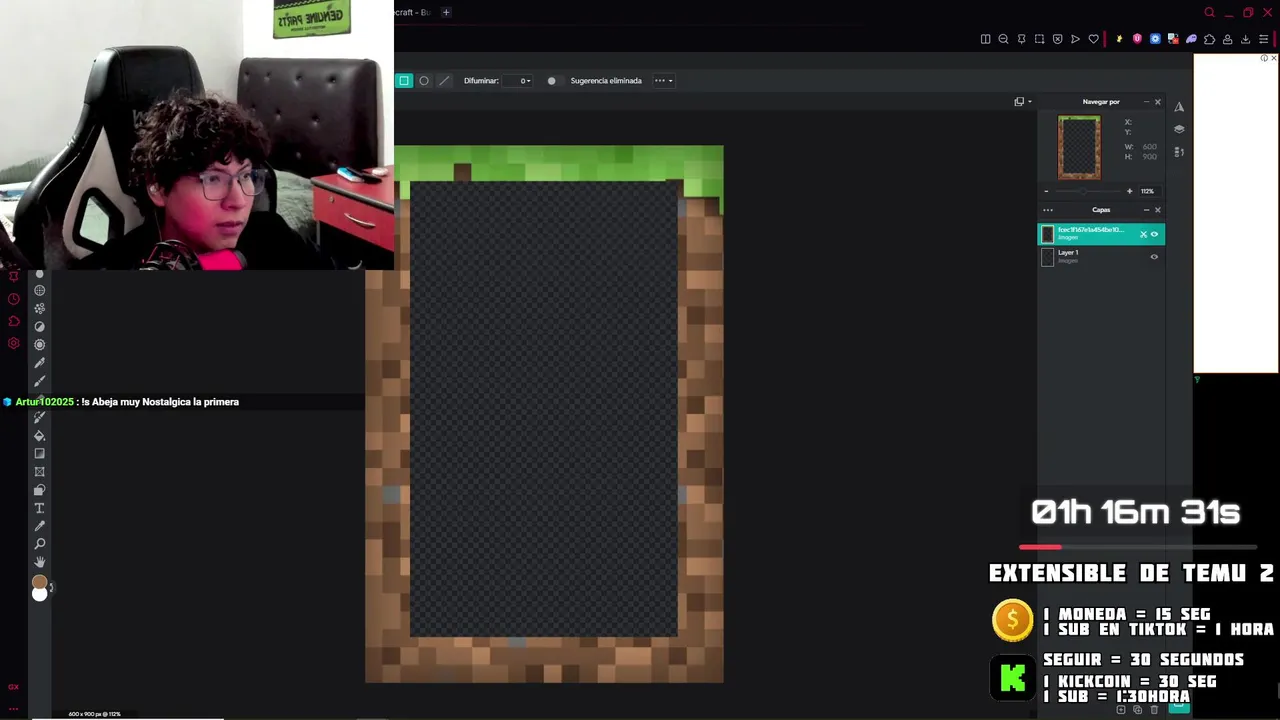The width and height of the screenshot is (1280, 720).
Task: Select the Shape tool
Action: coord(40,490)
